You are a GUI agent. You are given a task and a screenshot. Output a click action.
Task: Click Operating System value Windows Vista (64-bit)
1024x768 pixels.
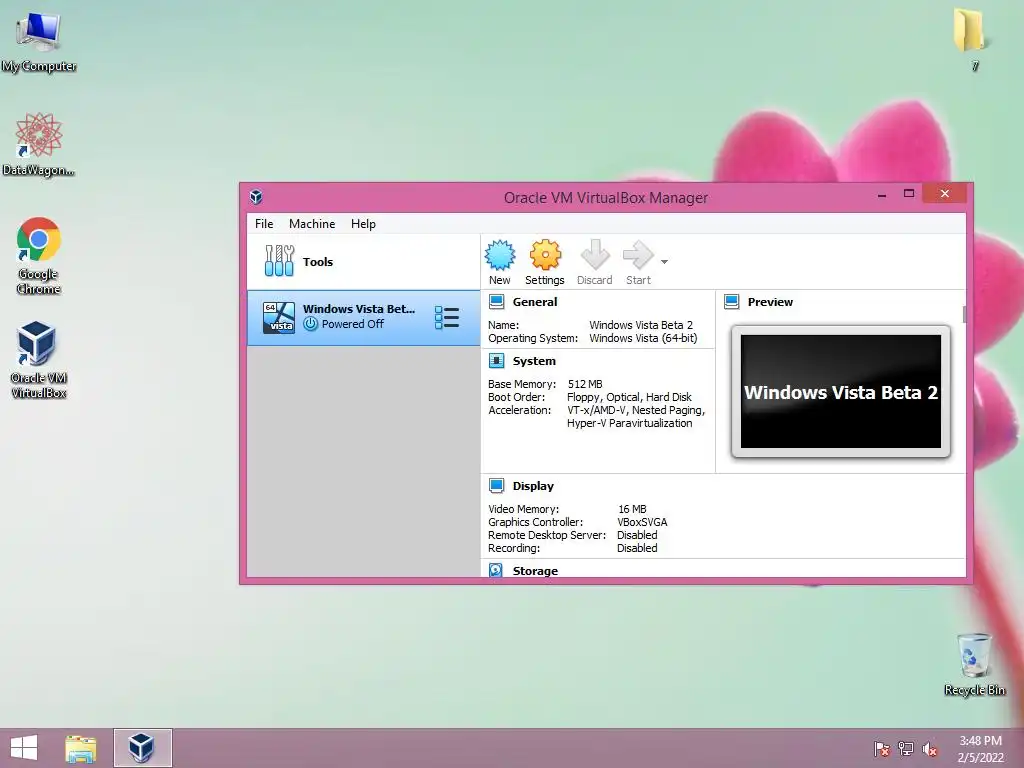[643, 338]
